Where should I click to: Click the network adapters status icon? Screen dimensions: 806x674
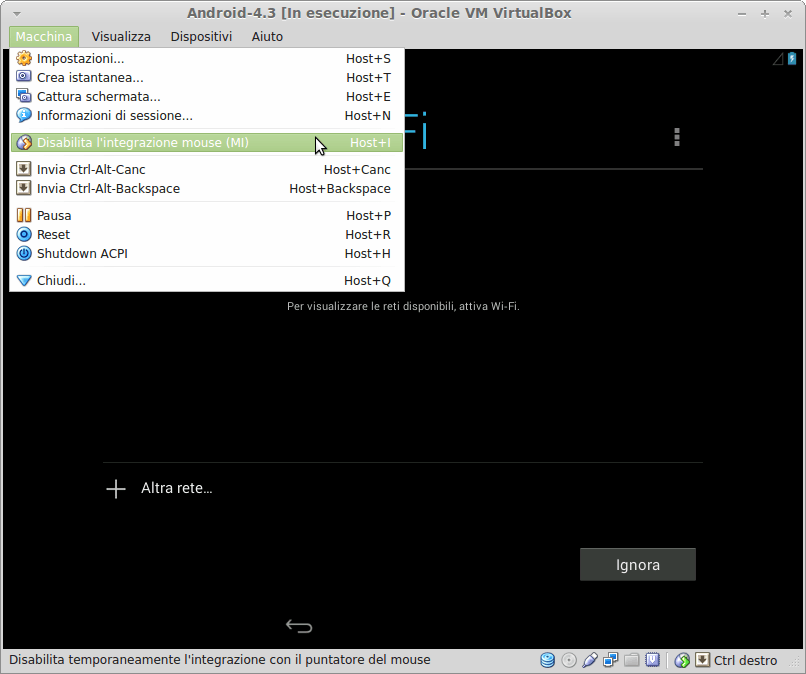pos(611,660)
